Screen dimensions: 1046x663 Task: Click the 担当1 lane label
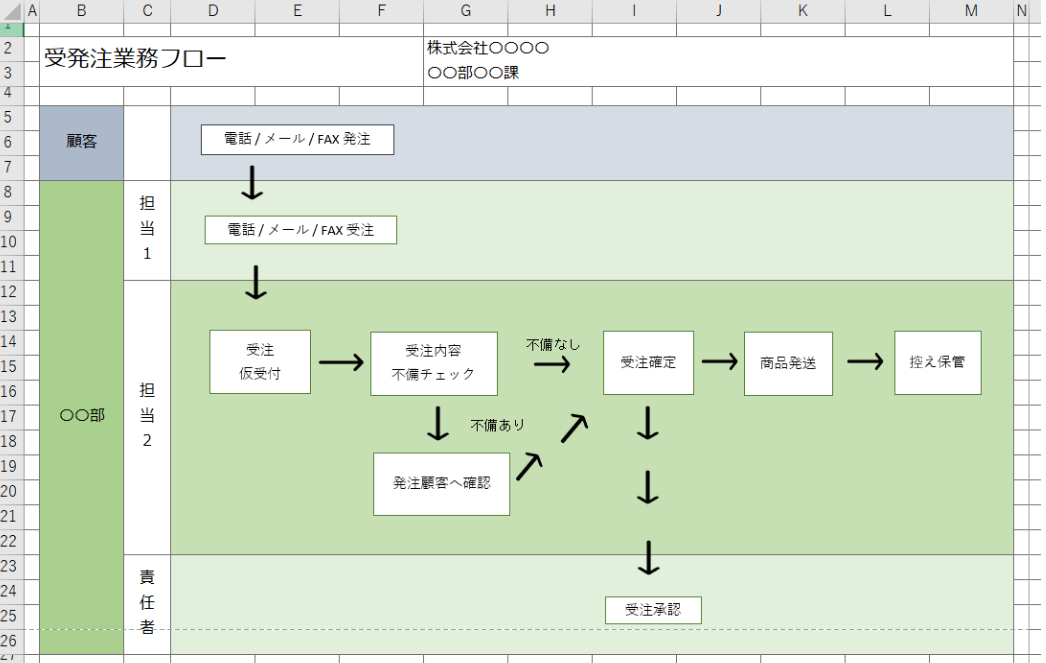pos(147,229)
